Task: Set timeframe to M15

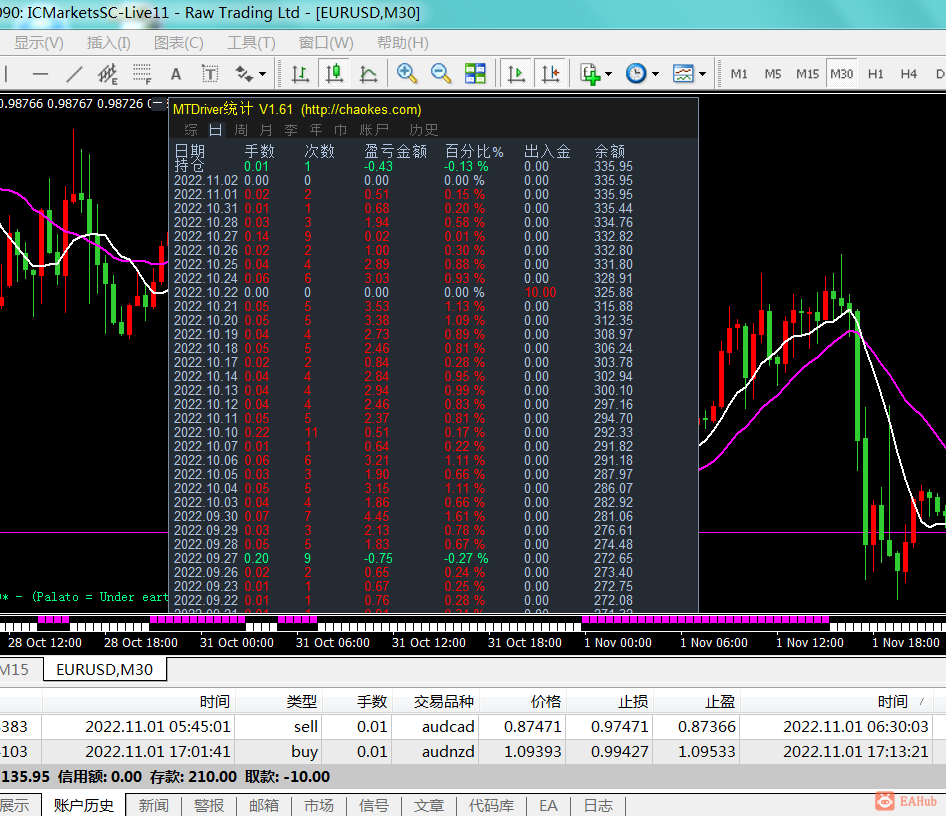Action: pyautogui.click(x=807, y=74)
